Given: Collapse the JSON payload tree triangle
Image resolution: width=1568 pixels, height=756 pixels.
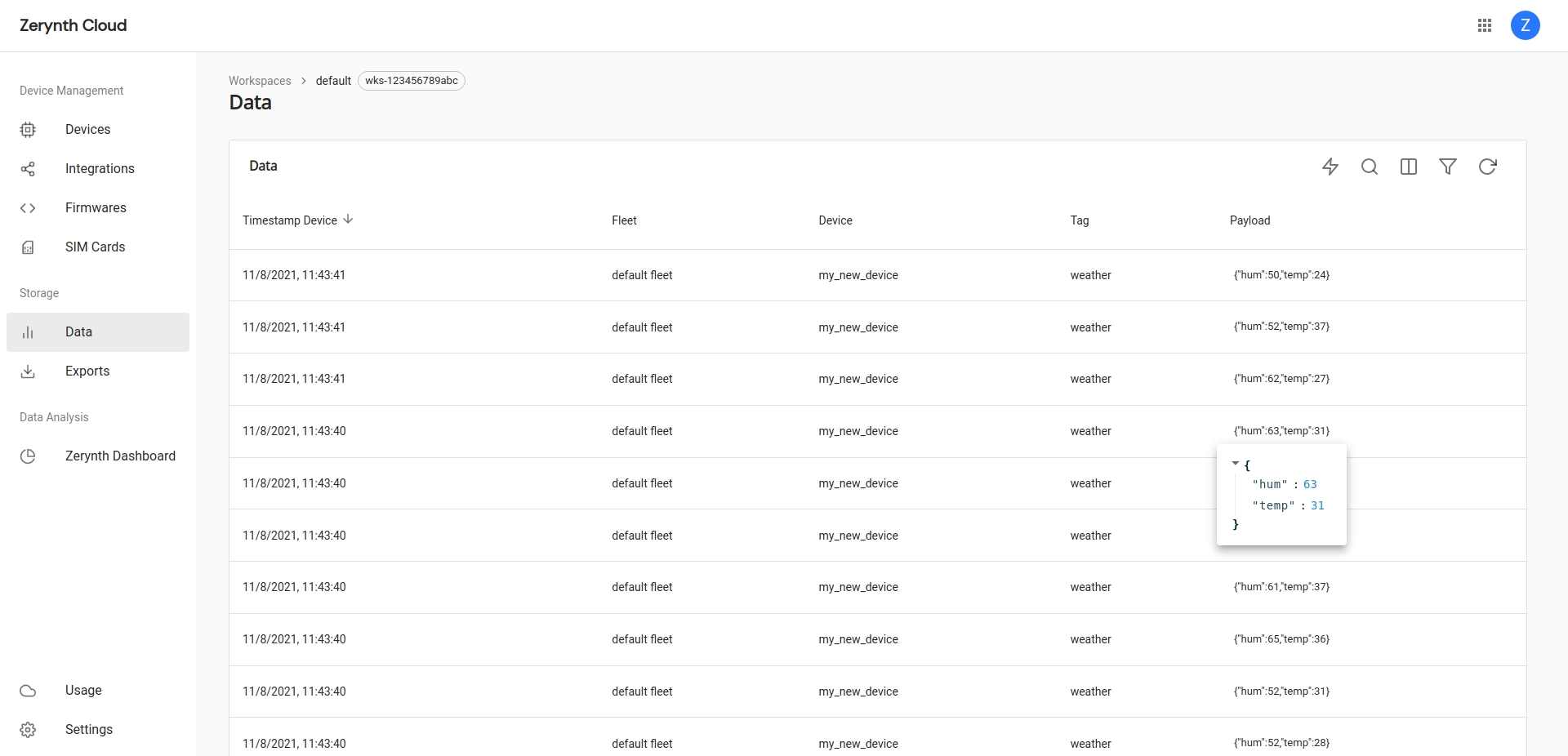Looking at the screenshot, I should (1235, 463).
